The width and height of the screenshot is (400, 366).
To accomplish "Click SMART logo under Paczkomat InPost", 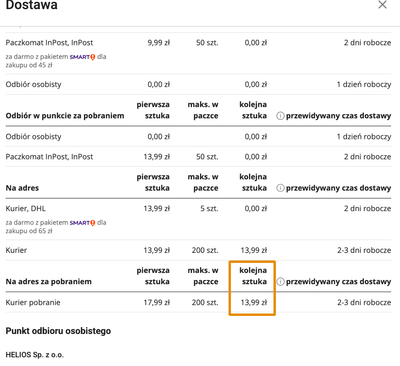I will click(82, 57).
